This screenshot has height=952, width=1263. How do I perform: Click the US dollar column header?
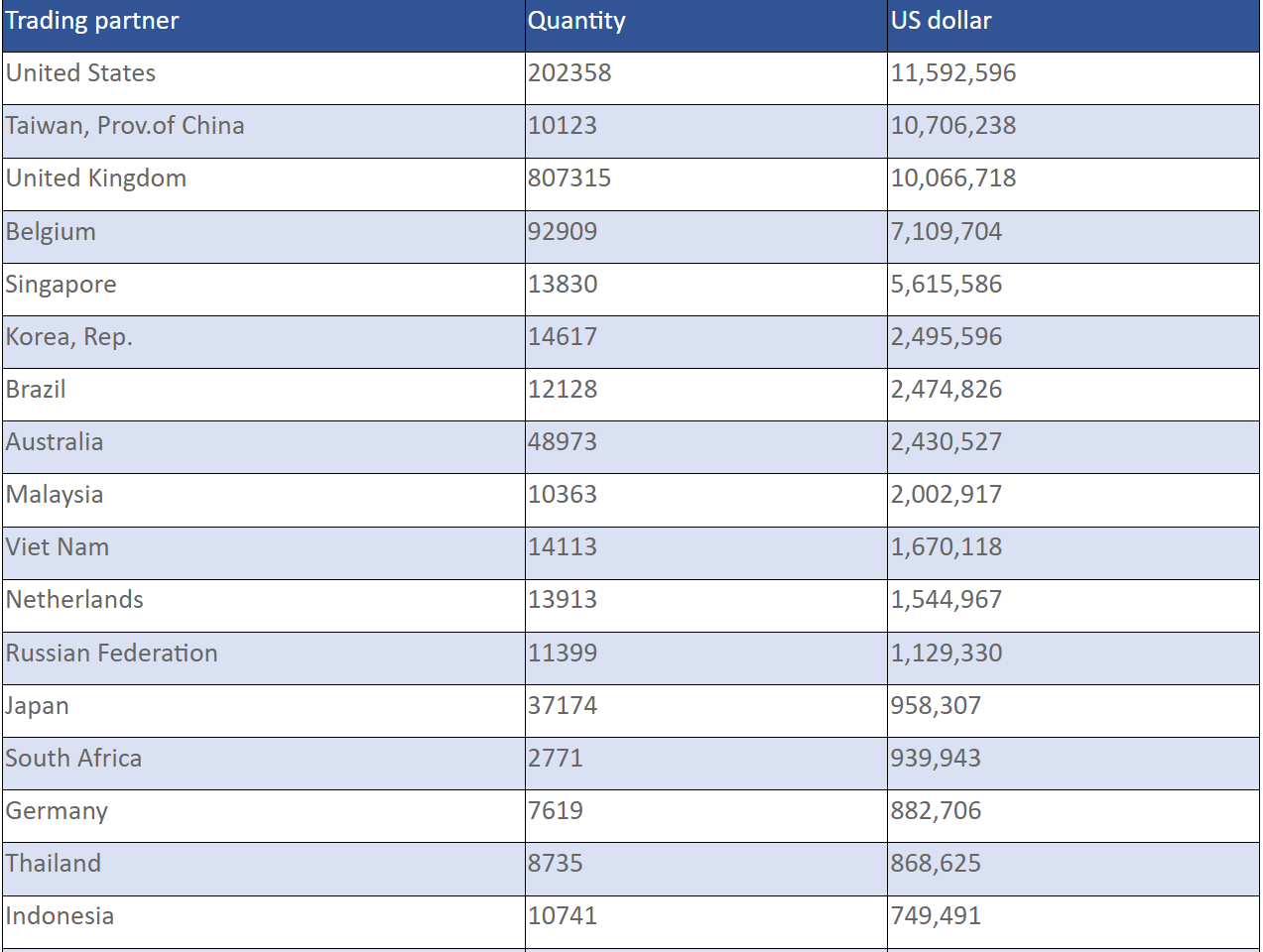click(941, 21)
